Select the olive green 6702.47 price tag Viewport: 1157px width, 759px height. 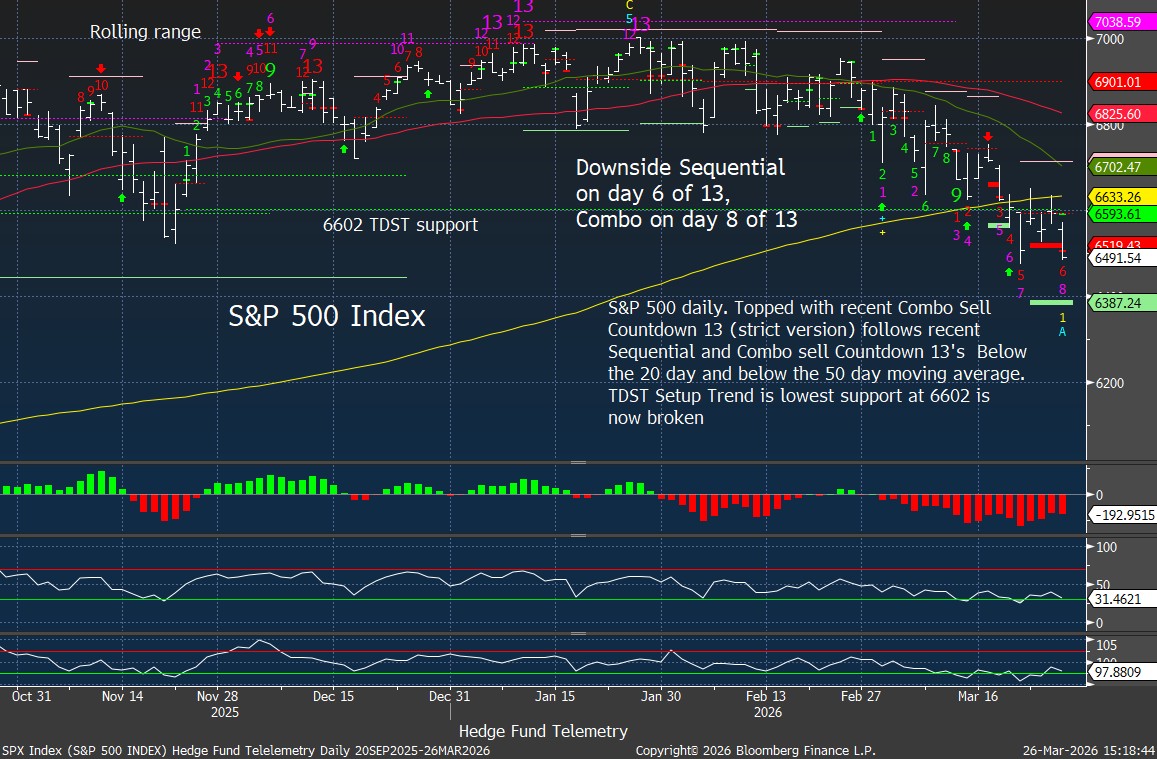coord(1121,167)
